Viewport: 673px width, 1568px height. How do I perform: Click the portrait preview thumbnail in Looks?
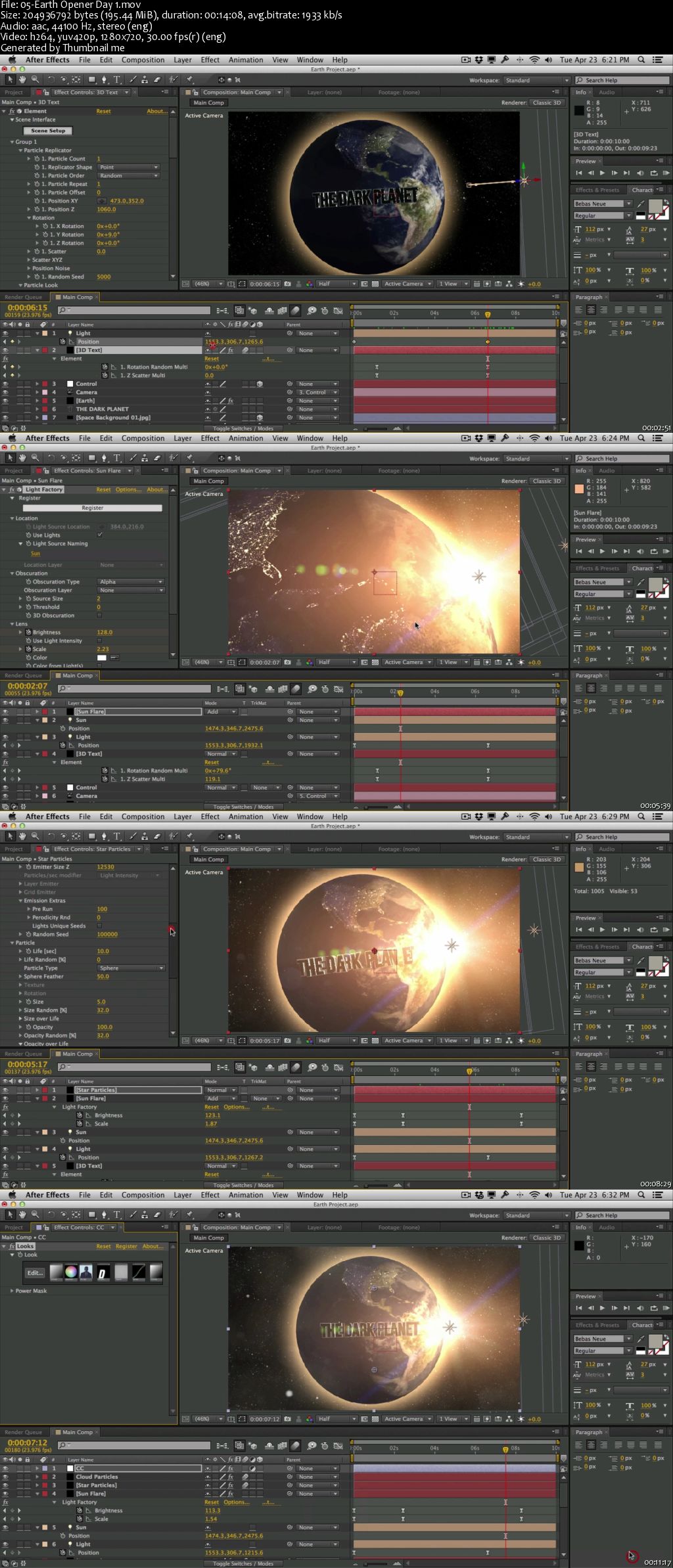tap(86, 1272)
